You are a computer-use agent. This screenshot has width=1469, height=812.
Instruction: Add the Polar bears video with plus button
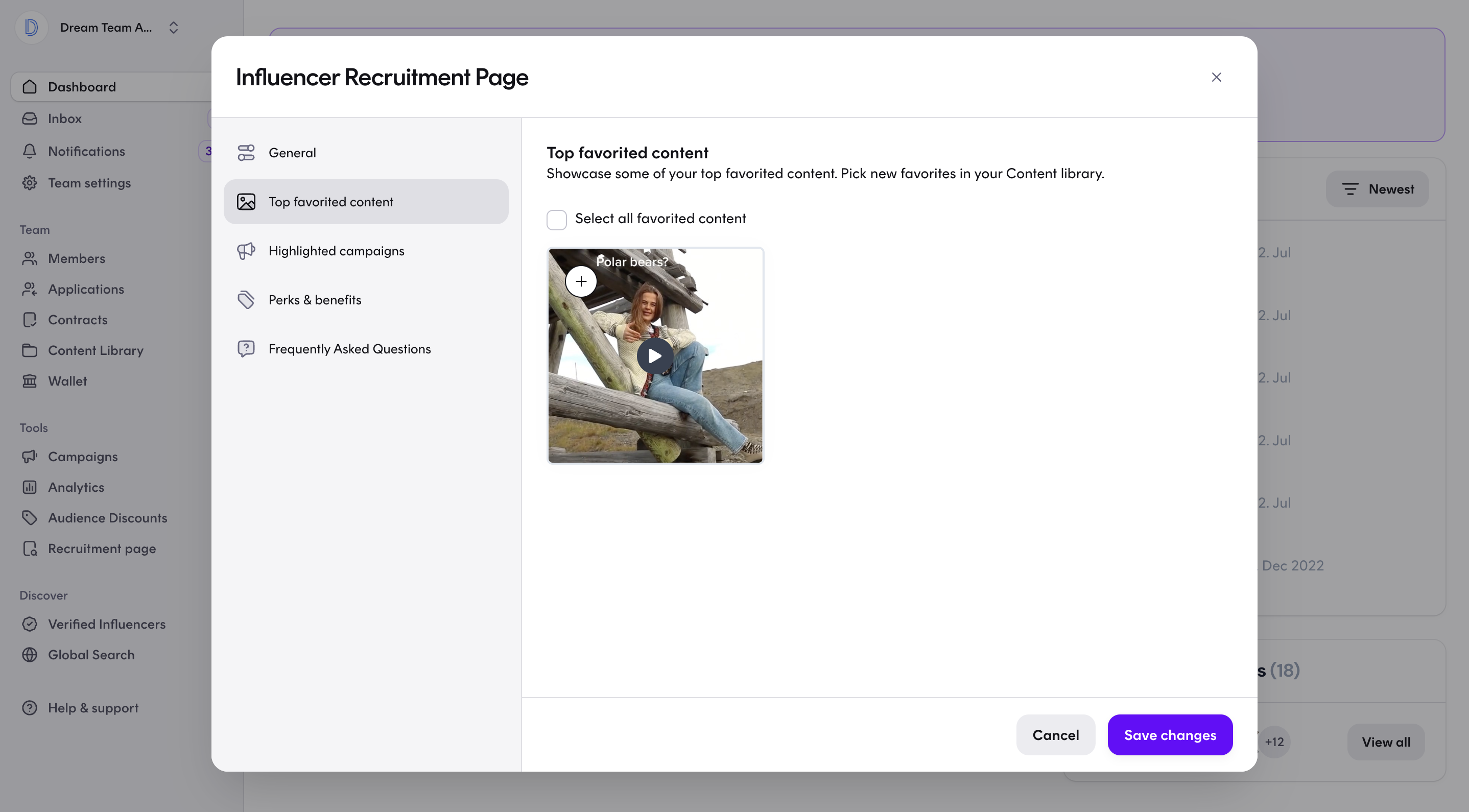click(581, 282)
